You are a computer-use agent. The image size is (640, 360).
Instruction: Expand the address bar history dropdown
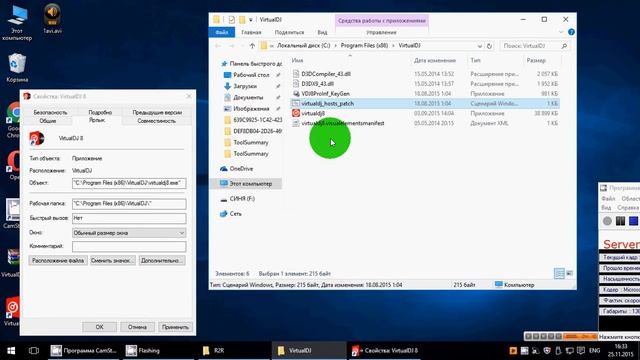pos(480,46)
